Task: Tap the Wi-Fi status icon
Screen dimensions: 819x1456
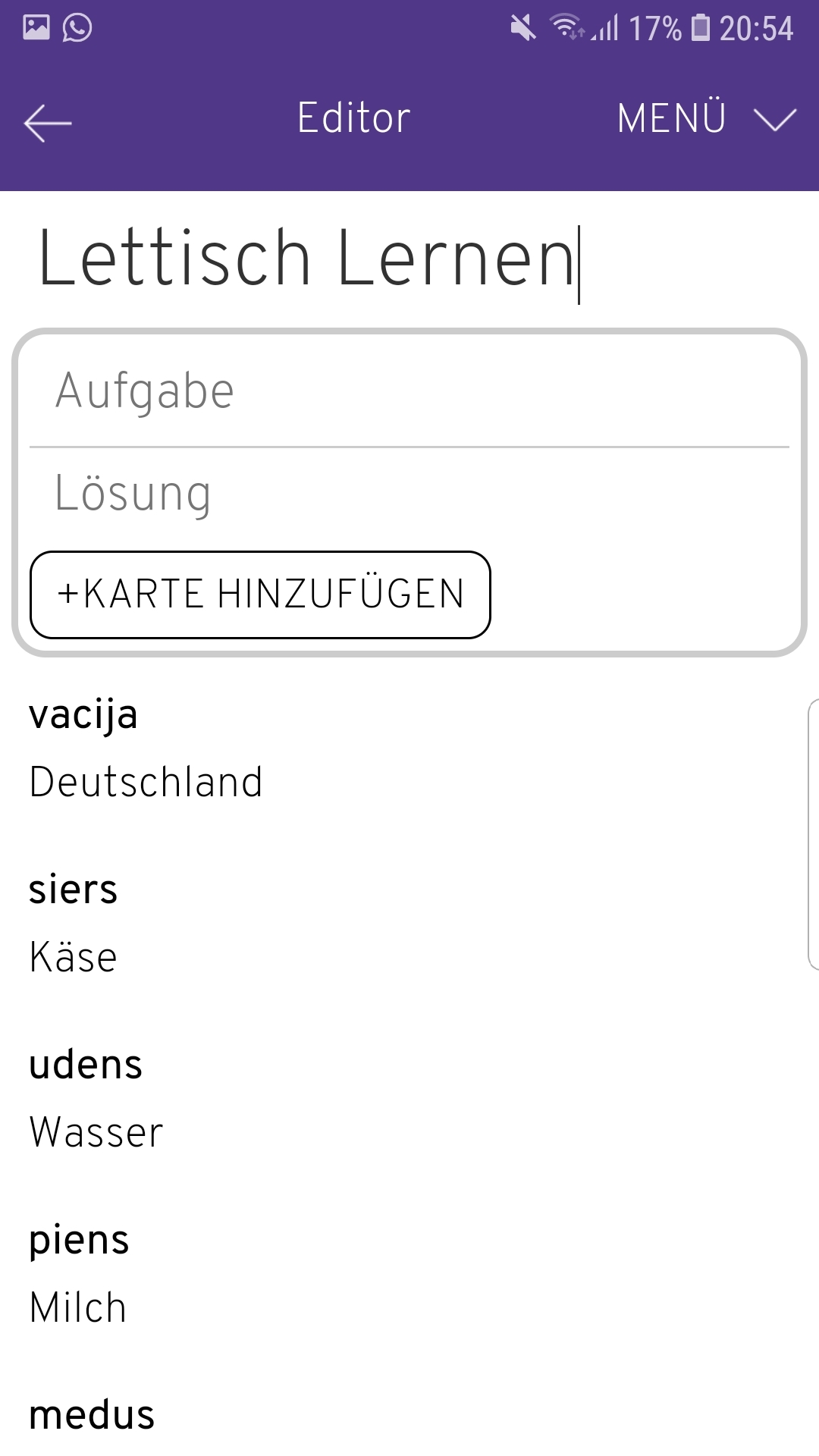Action: click(566, 27)
